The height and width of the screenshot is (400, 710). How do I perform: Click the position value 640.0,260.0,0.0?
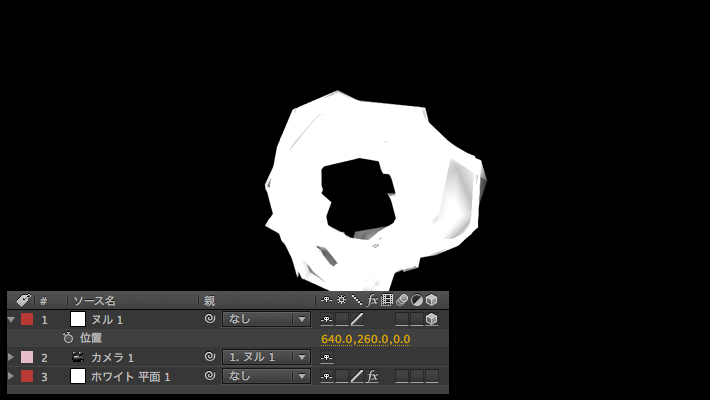(x=365, y=339)
